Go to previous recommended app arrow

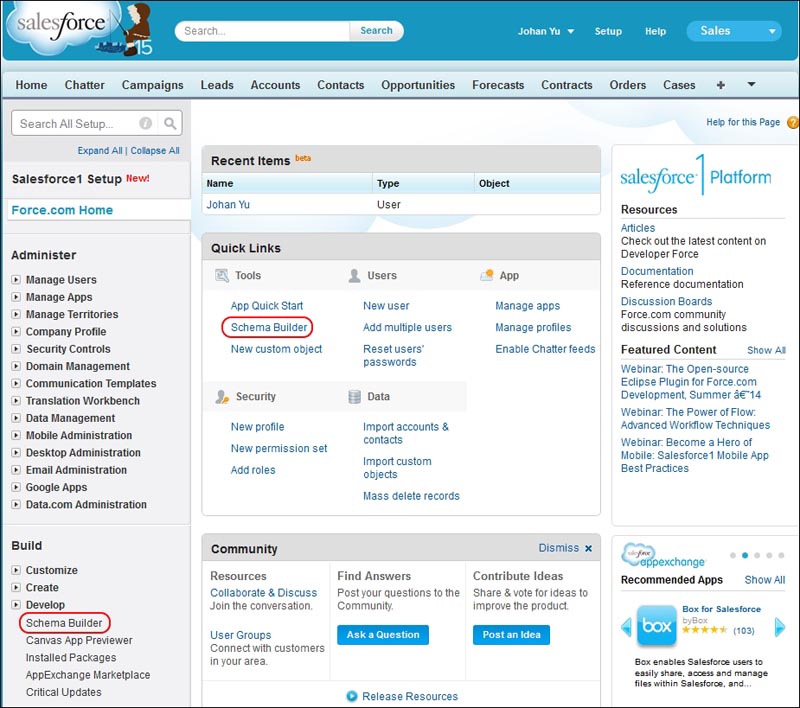pos(627,626)
